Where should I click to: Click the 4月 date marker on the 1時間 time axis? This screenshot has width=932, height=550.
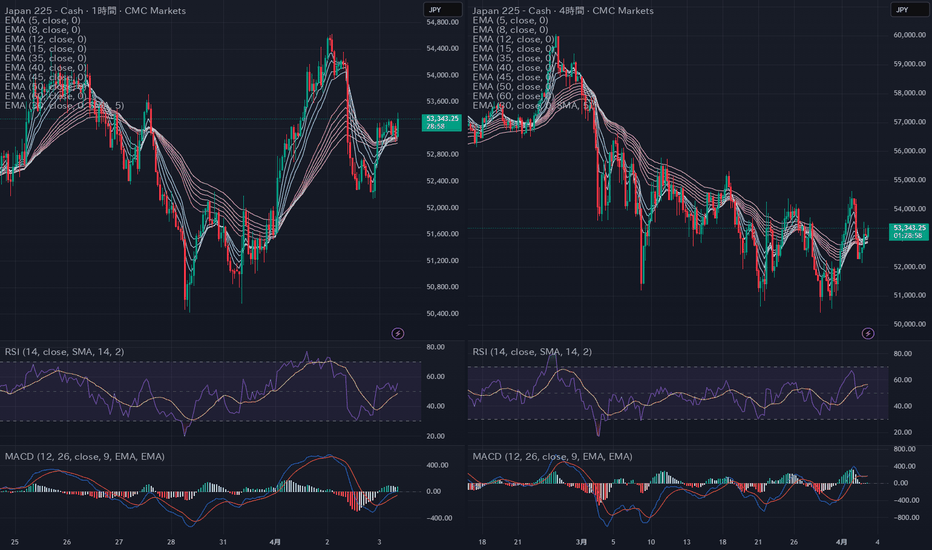coord(275,539)
